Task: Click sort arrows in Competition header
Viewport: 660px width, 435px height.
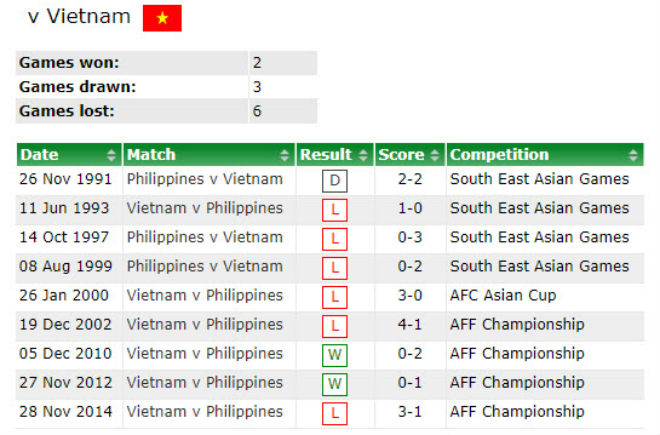Action: pos(632,155)
